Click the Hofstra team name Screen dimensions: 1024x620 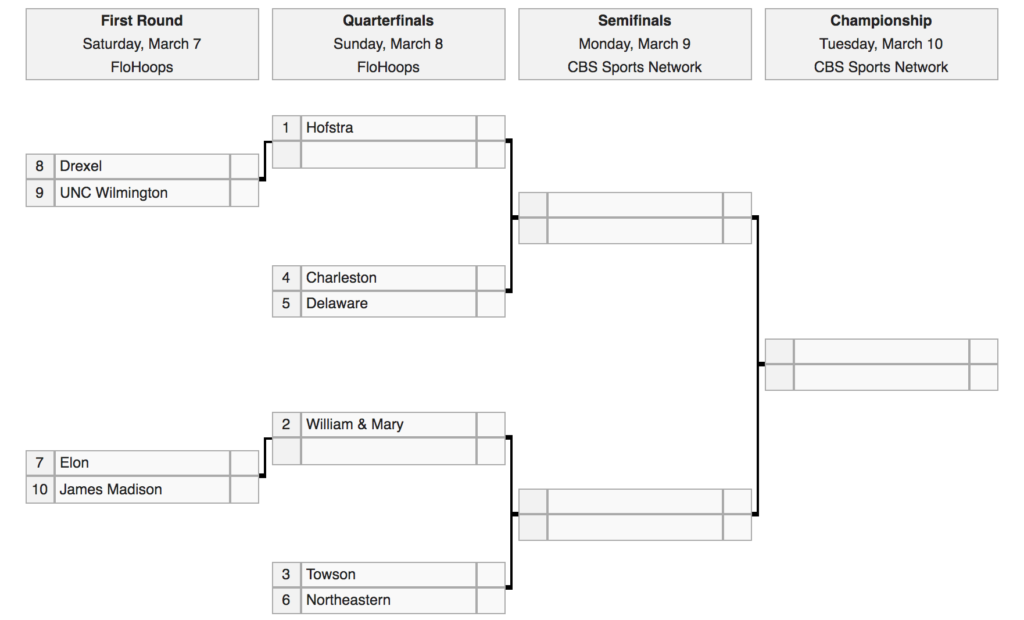click(x=329, y=128)
